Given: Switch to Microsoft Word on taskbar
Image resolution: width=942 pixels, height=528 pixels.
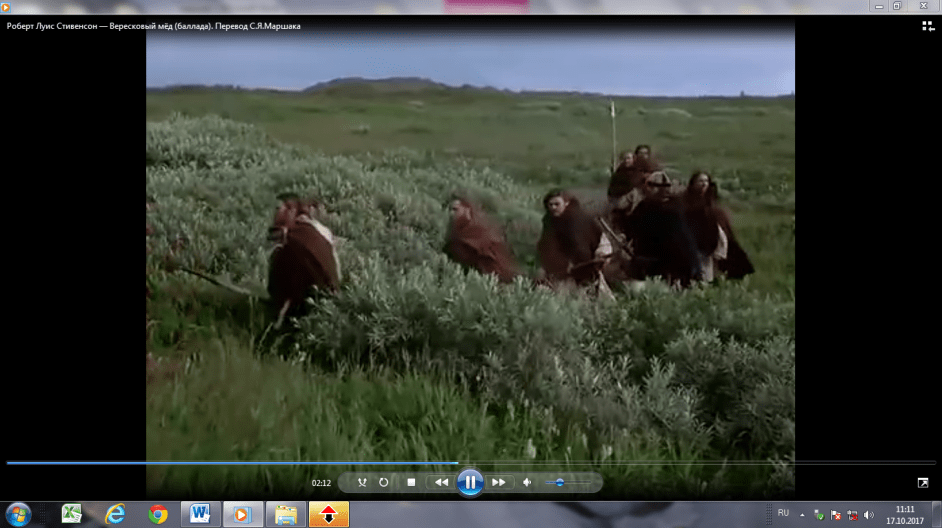Looking at the screenshot, I should [200, 514].
